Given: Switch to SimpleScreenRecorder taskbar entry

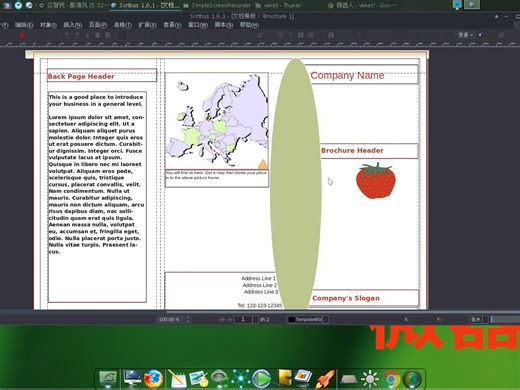Looking at the screenshot, I should click(217, 5).
